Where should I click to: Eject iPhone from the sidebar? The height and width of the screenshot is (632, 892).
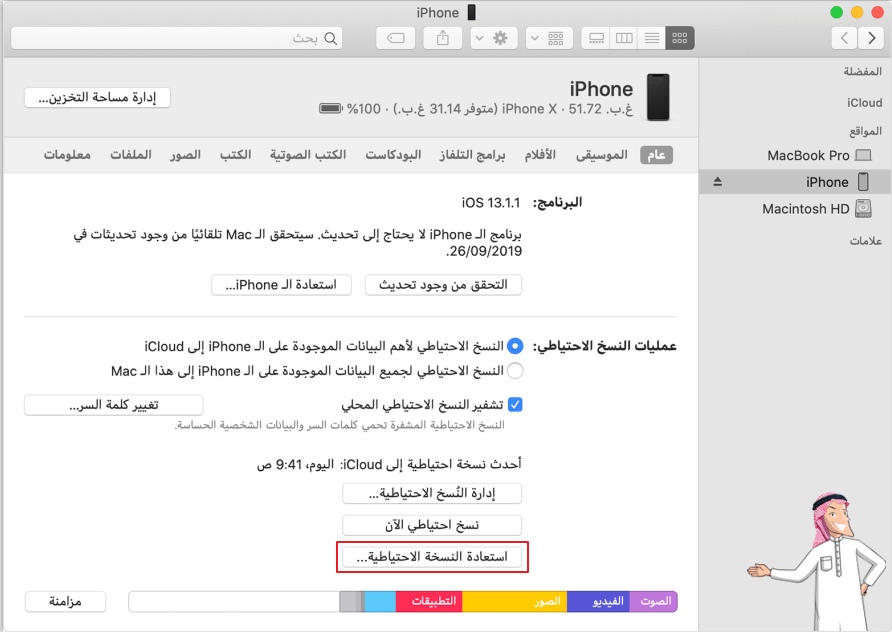click(x=717, y=182)
